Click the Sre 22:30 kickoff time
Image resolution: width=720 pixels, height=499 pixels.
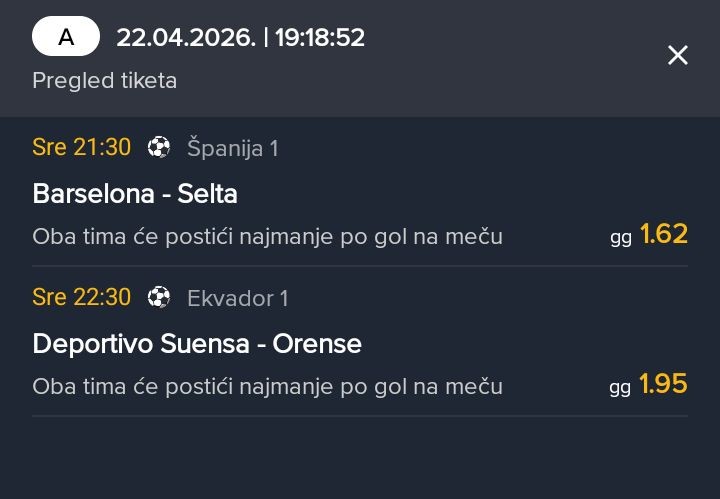click(82, 297)
